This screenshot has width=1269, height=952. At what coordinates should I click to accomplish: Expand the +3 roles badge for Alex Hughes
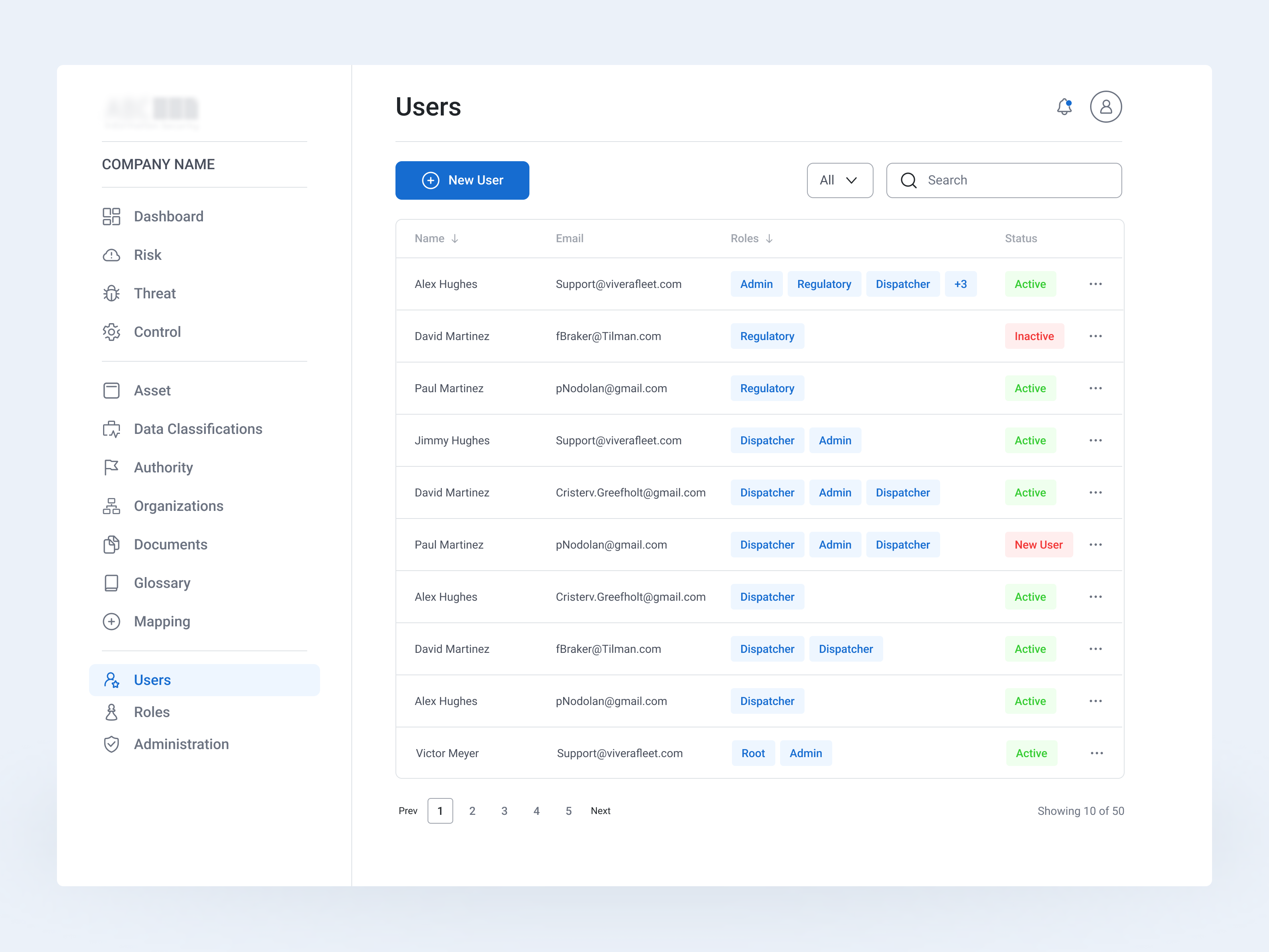pos(960,284)
